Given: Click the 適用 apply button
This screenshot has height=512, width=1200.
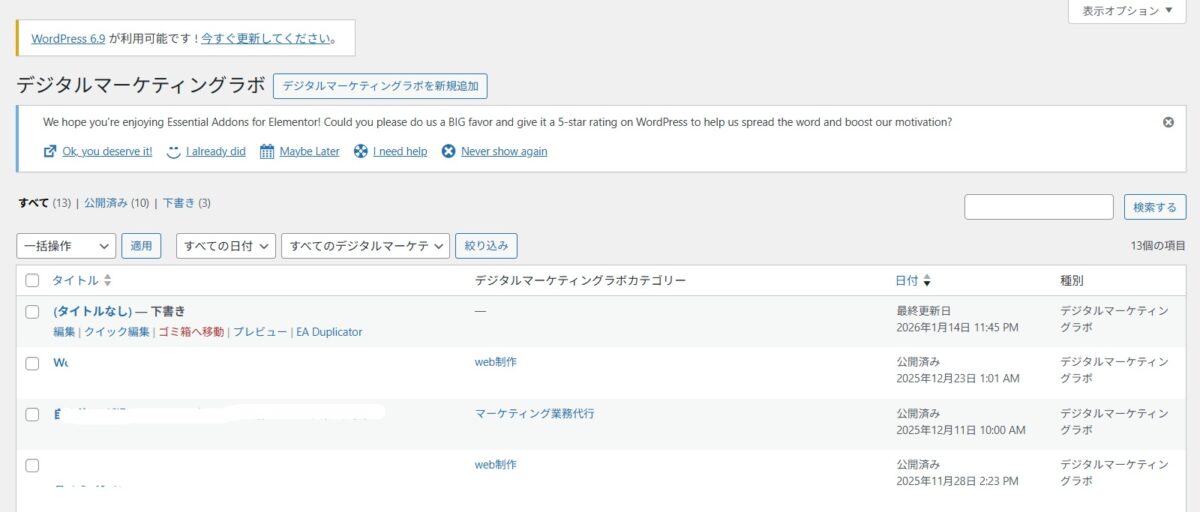Looking at the screenshot, I should tap(141, 245).
